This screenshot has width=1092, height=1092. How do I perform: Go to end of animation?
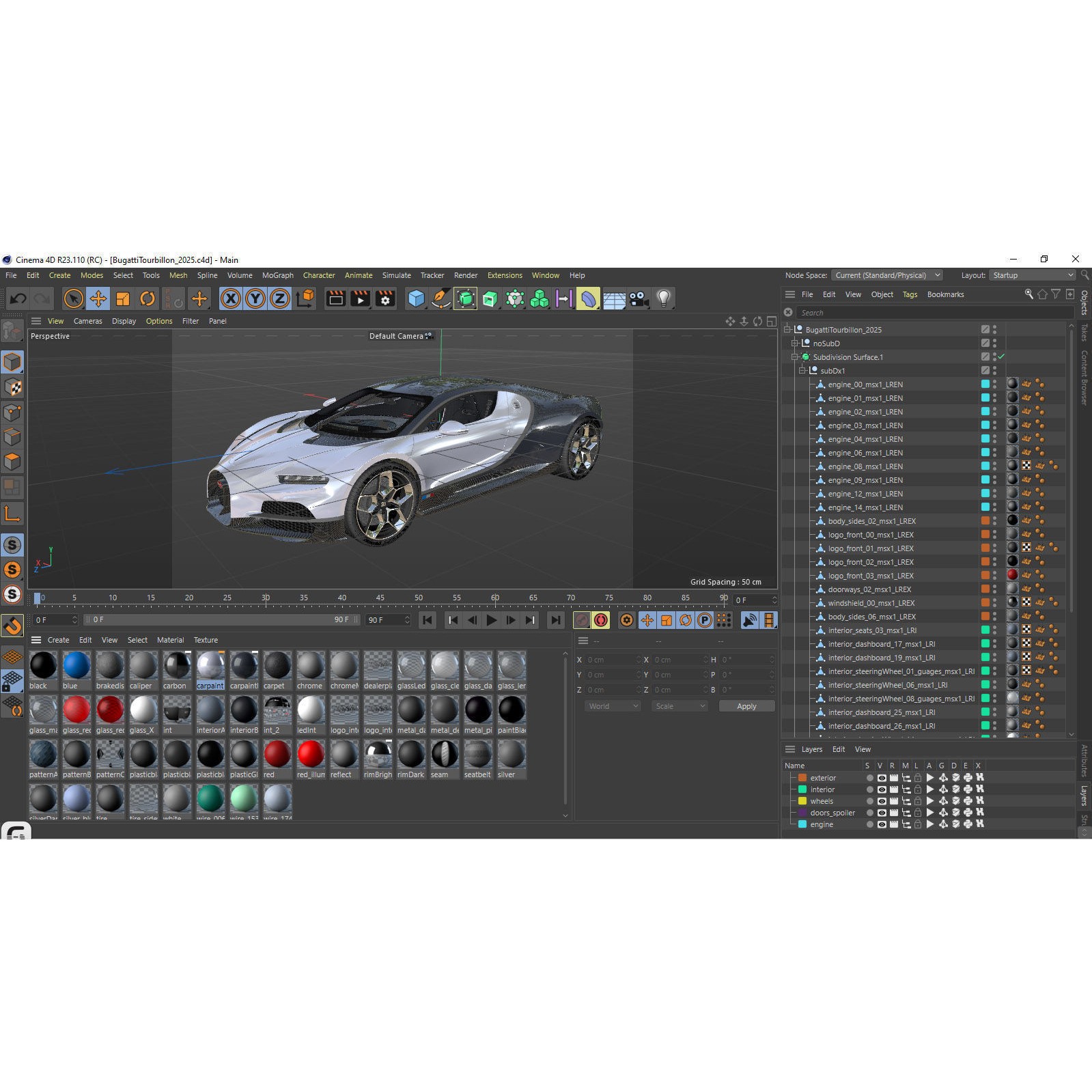[556, 620]
